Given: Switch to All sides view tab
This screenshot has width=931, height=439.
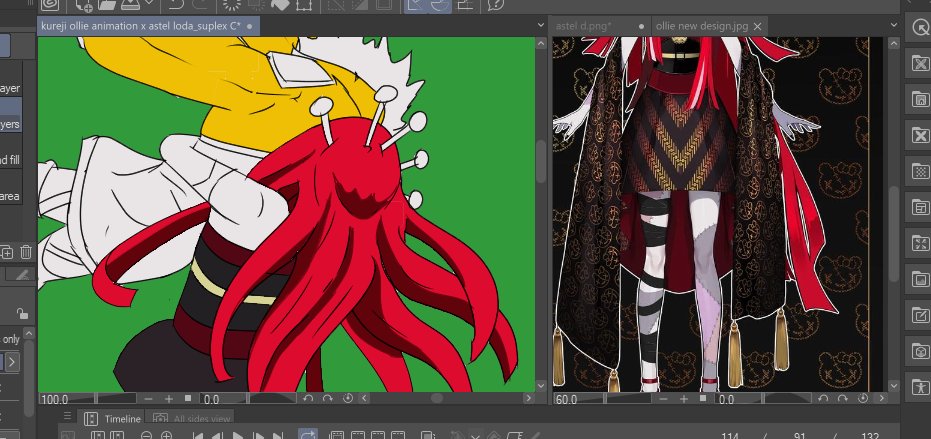Looking at the screenshot, I should click(191, 418).
